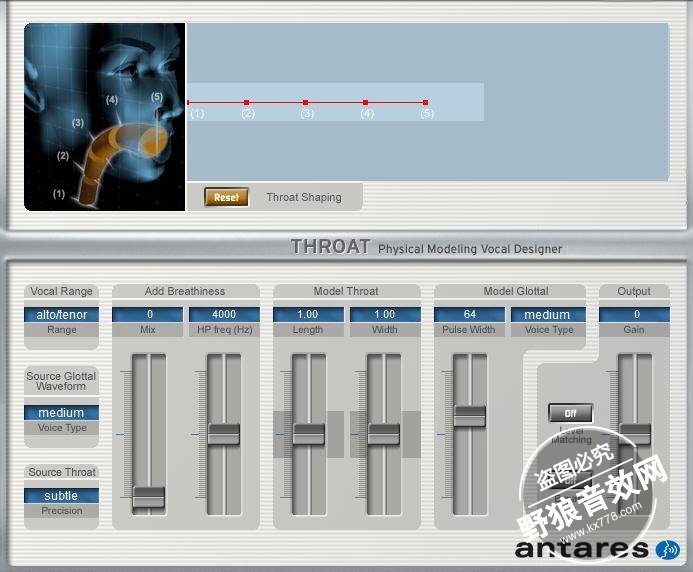The height and width of the screenshot is (572, 693).
Task: Click the Gain label
Action: [x=634, y=330]
